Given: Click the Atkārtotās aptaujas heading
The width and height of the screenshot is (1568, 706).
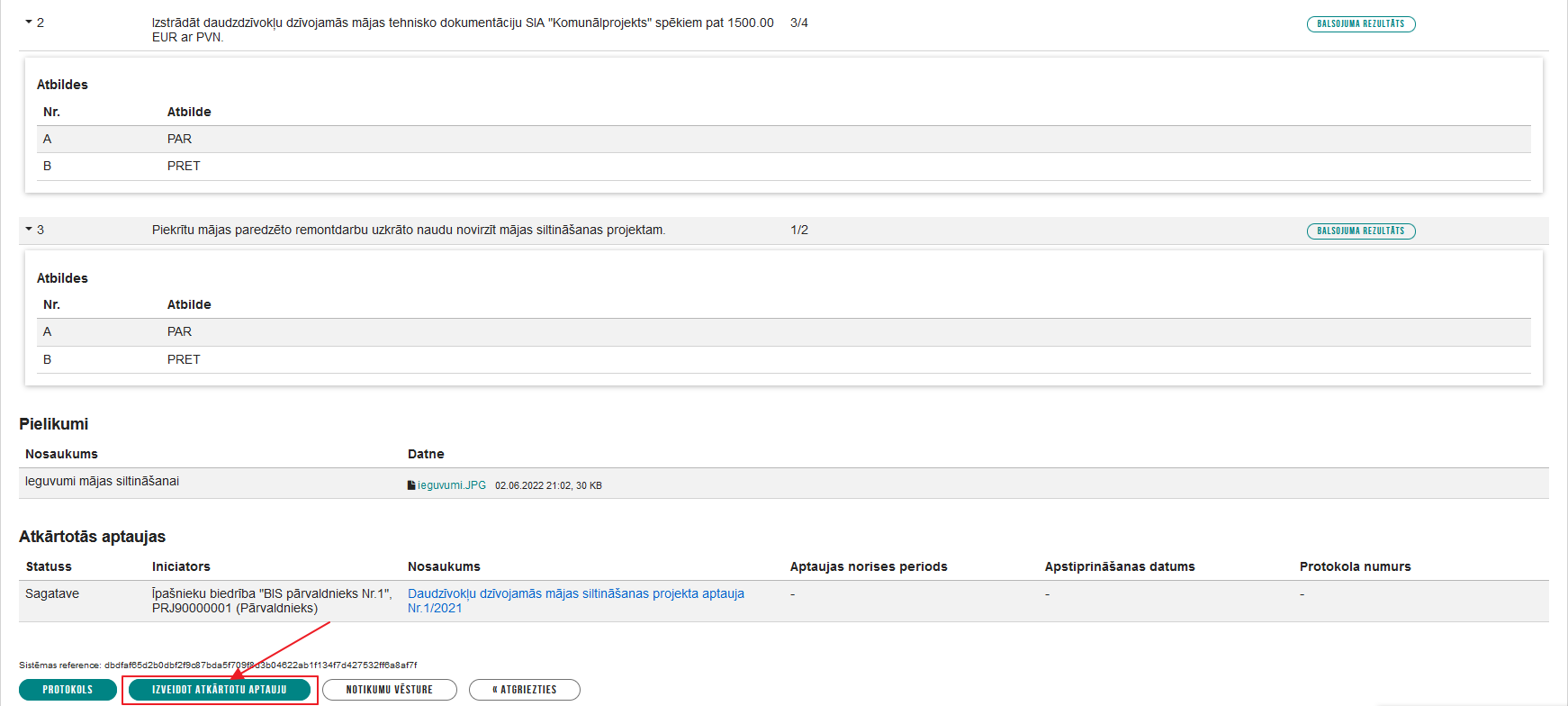Looking at the screenshot, I should (92, 537).
